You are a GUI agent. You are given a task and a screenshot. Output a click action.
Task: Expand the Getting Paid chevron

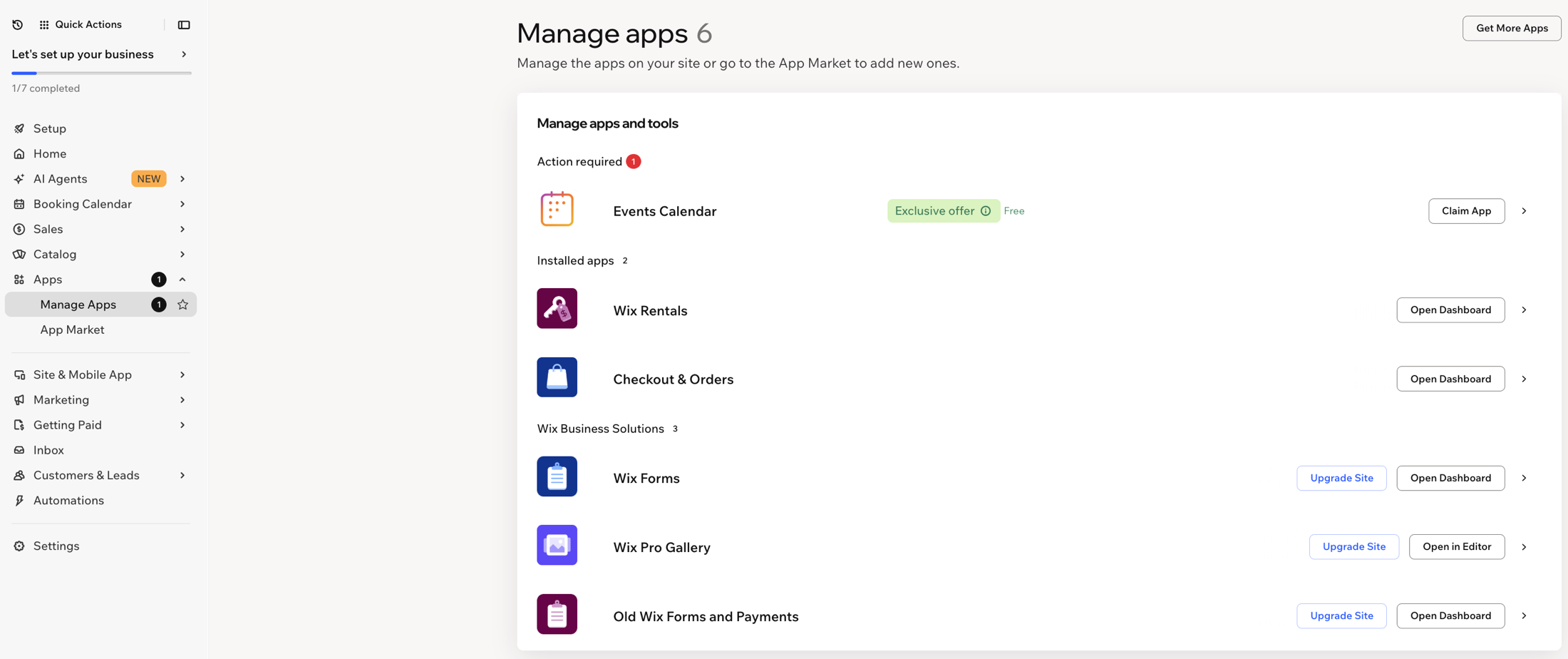pos(182,425)
